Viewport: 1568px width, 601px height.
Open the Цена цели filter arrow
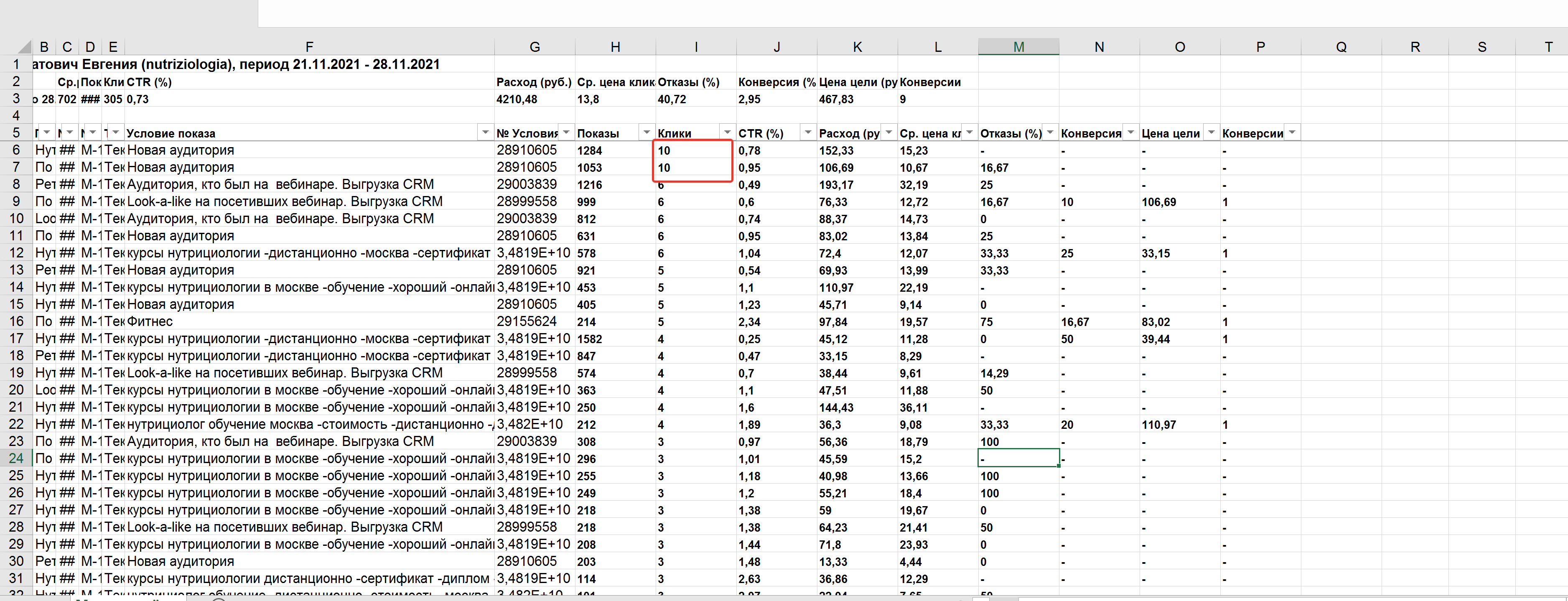[x=1211, y=133]
